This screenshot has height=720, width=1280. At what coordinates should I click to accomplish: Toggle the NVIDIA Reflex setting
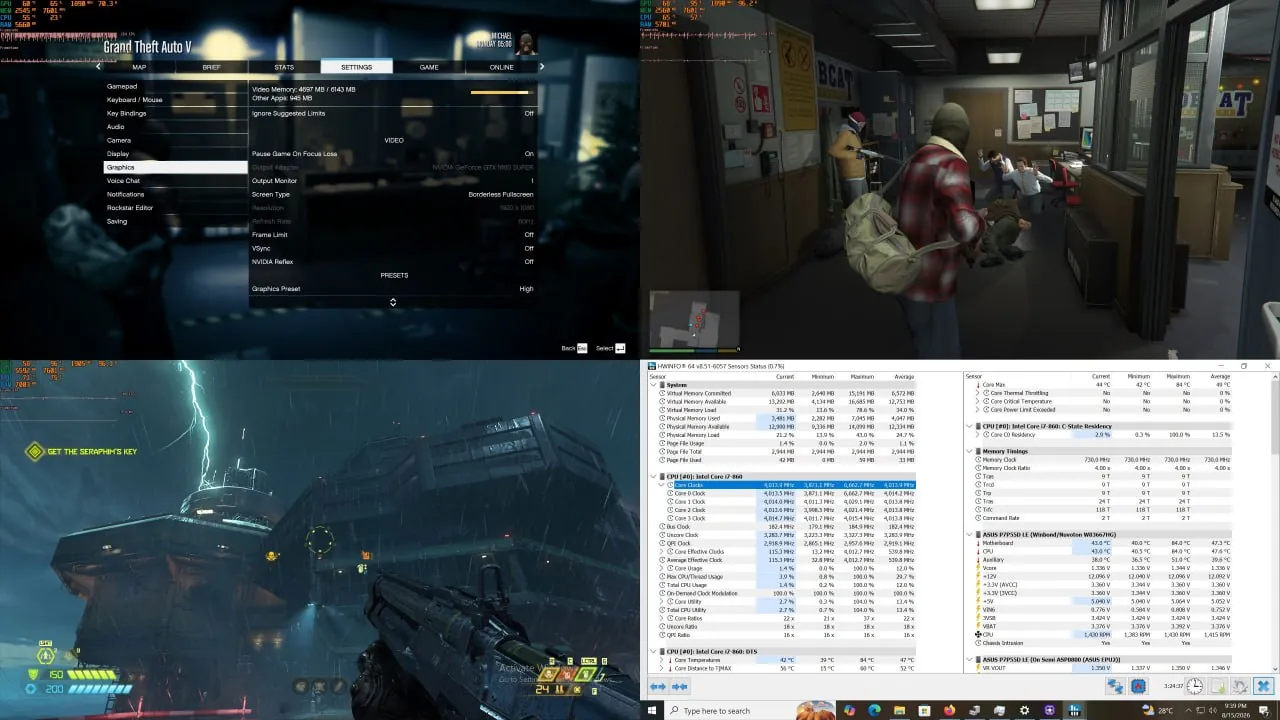pos(393,262)
